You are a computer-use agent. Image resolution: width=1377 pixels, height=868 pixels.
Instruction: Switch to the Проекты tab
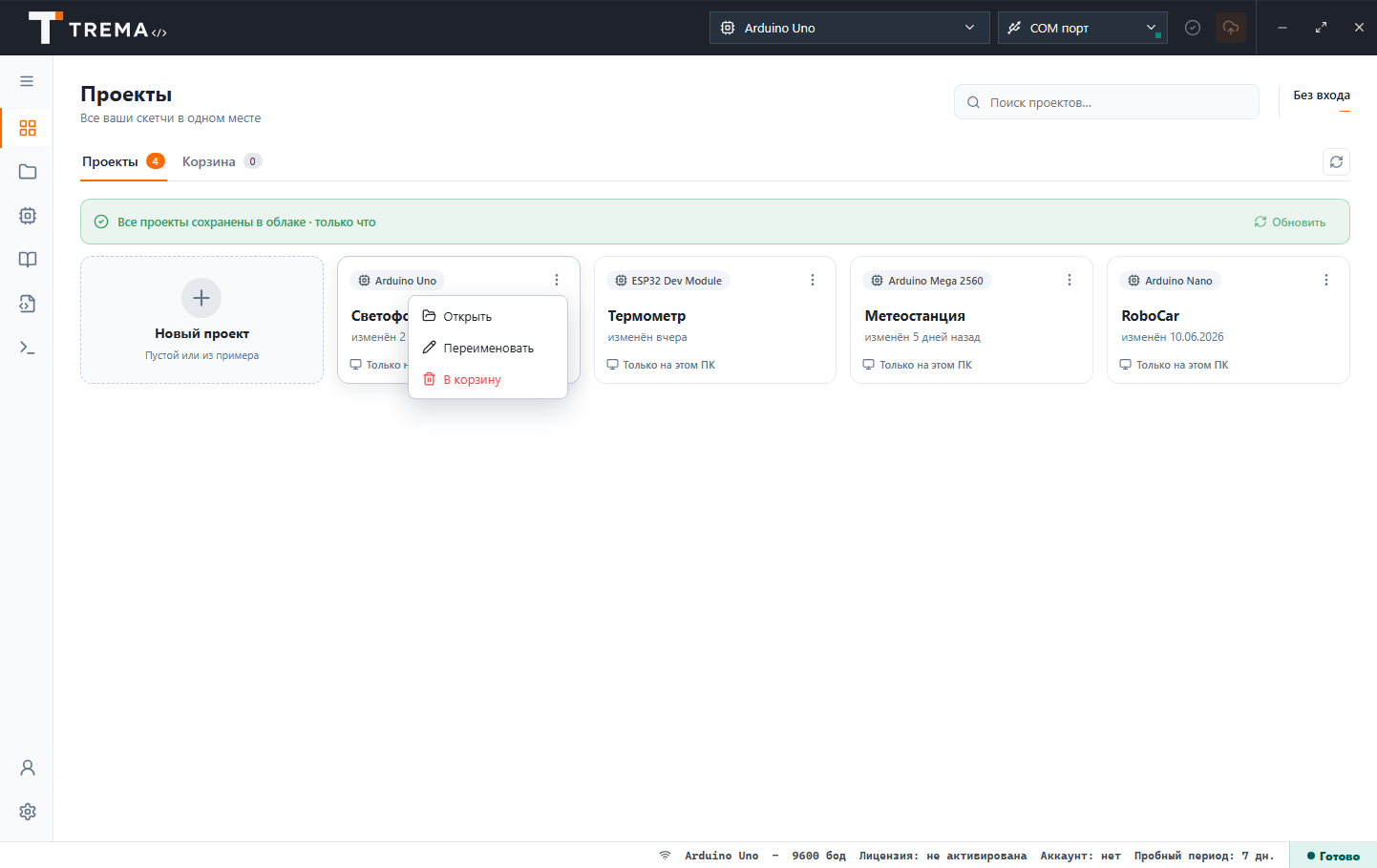(x=123, y=161)
